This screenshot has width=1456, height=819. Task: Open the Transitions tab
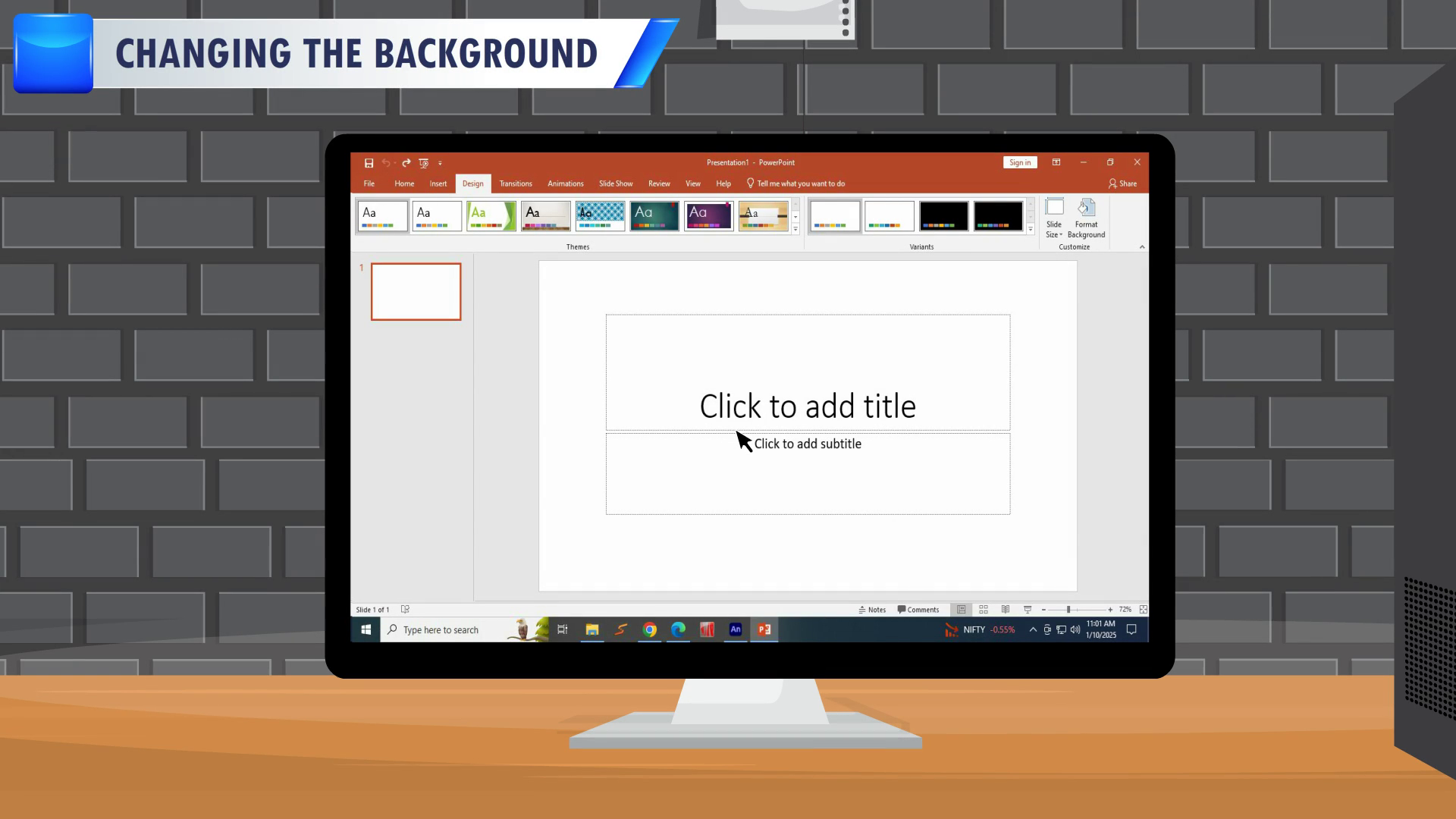(x=516, y=184)
